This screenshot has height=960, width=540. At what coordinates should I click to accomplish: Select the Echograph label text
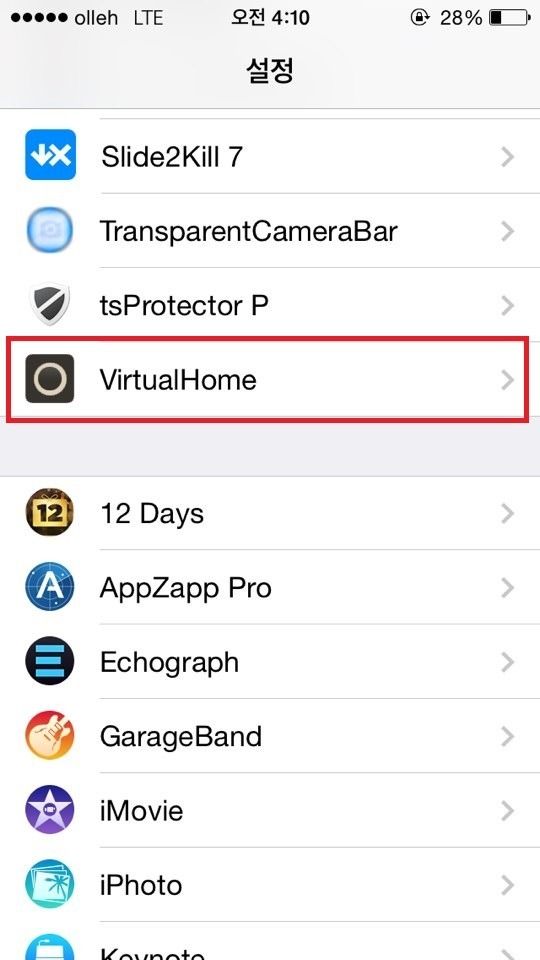(169, 662)
